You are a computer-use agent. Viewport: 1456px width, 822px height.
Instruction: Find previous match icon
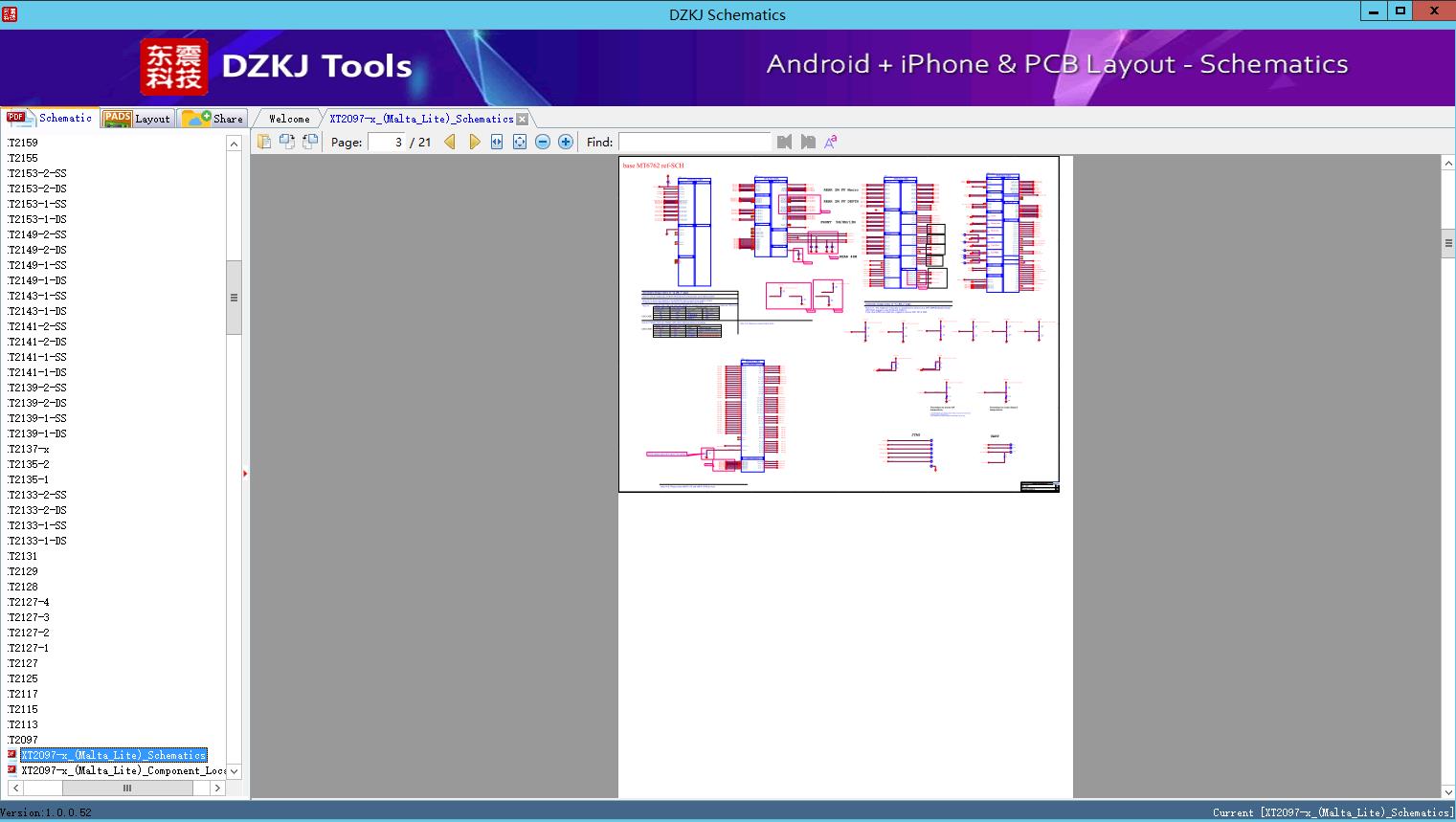click(x=785, y=142)
